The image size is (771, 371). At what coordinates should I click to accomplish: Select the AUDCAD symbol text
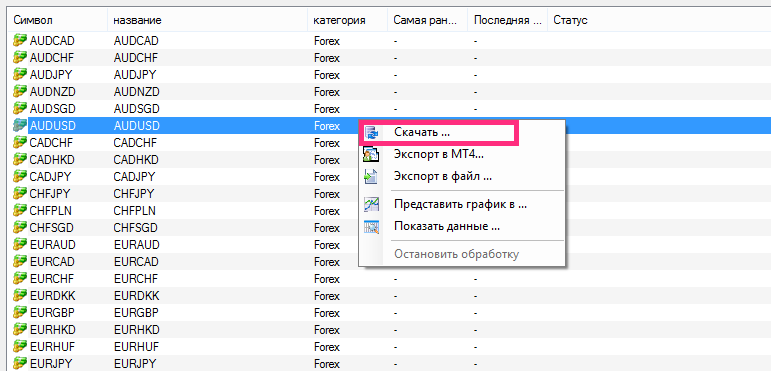pyautogui.click(x=52, y=40)
